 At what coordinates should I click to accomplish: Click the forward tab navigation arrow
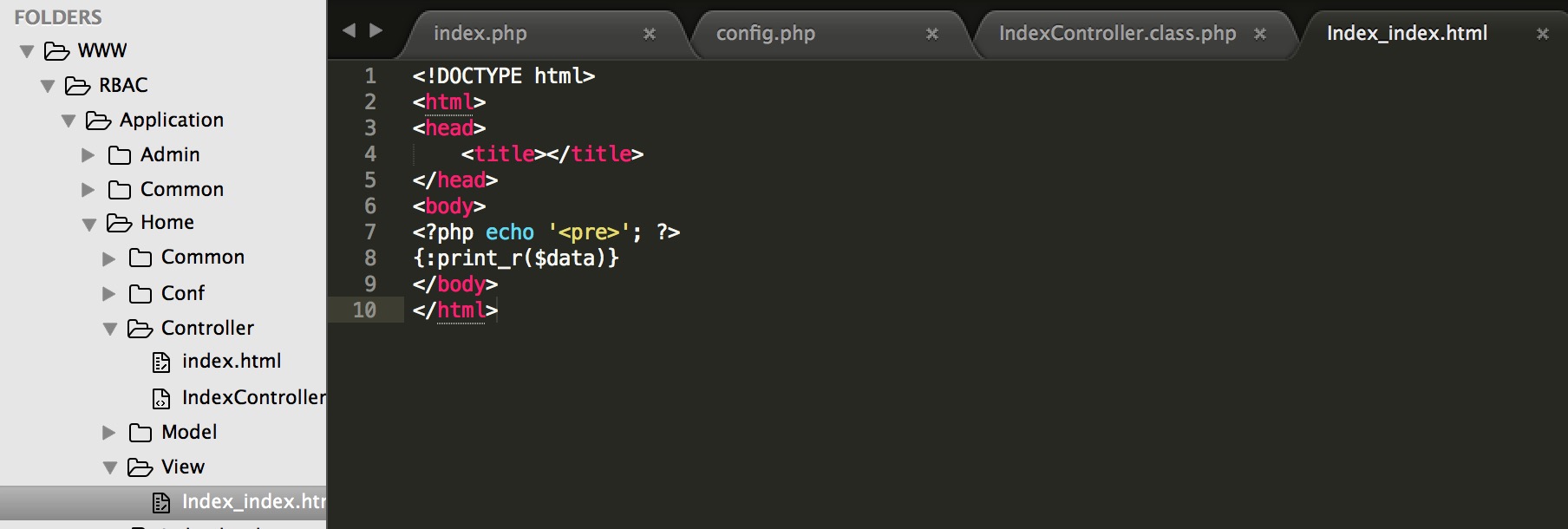tap(376, 30)
